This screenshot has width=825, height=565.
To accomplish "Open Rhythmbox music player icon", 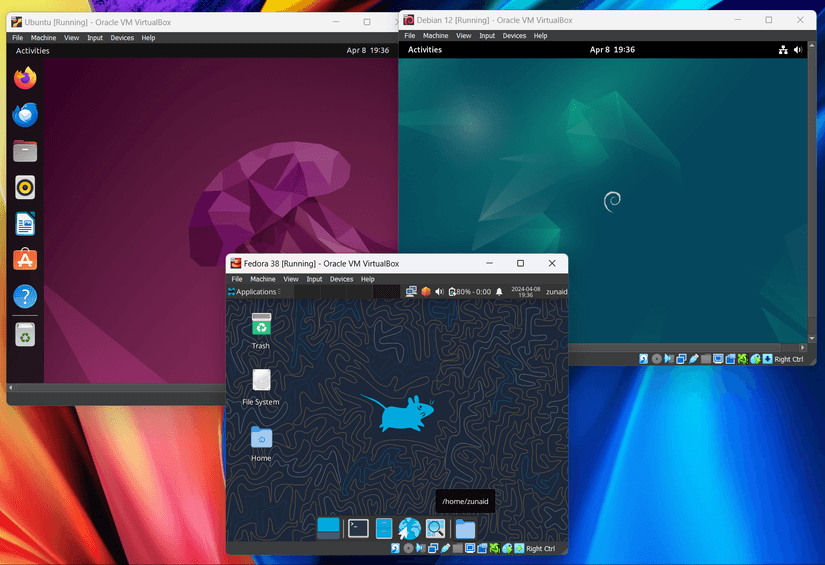I will 25,187.
